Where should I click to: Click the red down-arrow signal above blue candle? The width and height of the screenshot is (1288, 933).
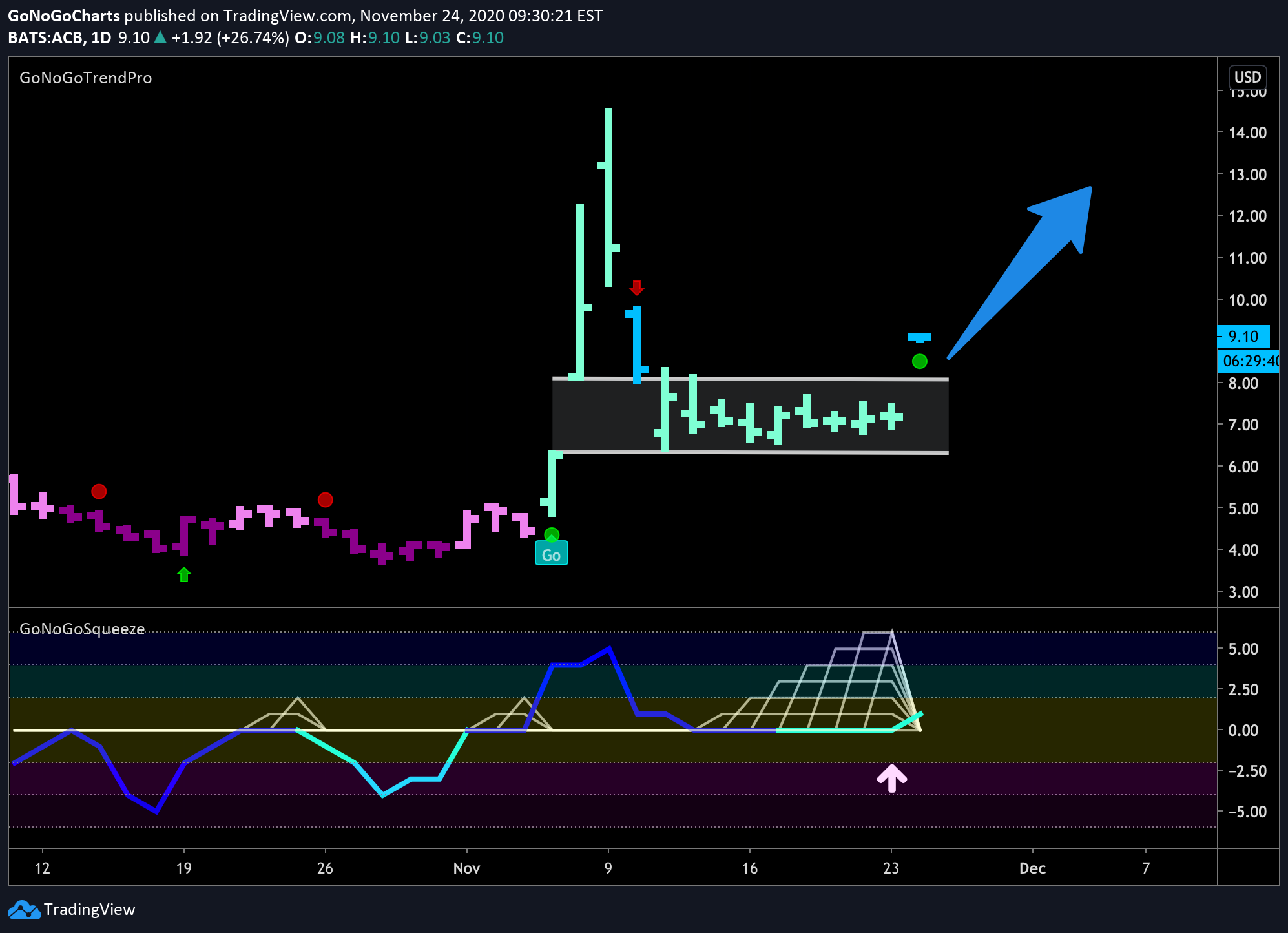637,288
